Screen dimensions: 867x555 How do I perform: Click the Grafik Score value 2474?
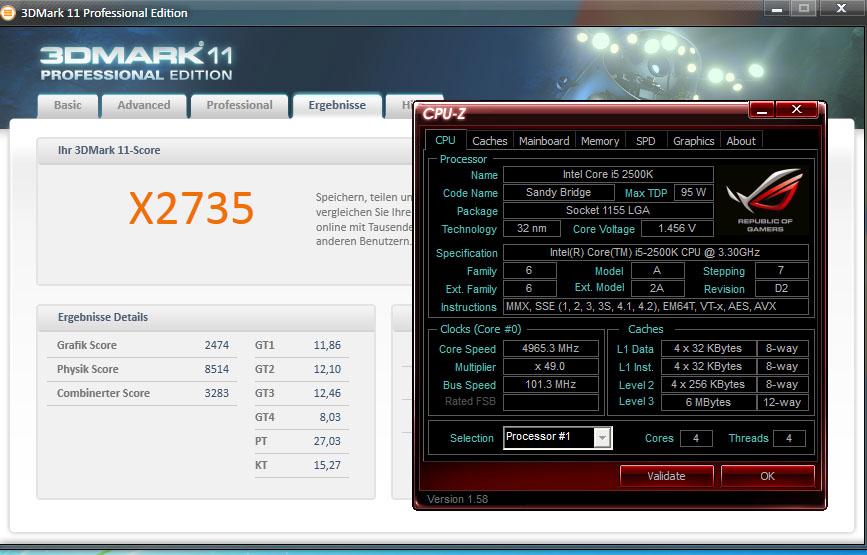coord(217,345)
